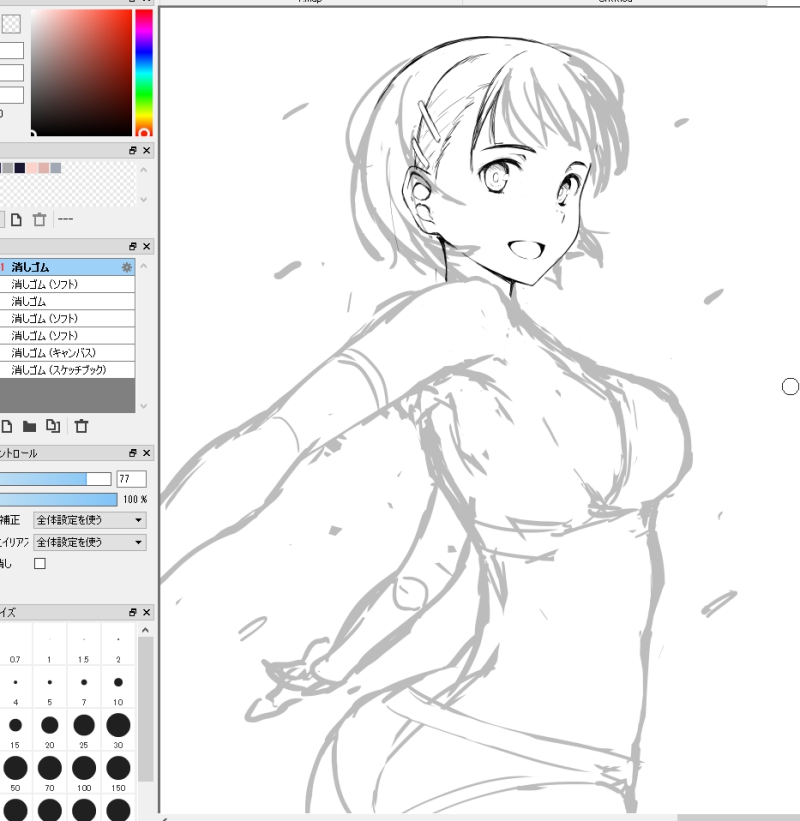The image size is (800, 821).
Task: Select the brush size 70 preset
Action: point(50,773)
